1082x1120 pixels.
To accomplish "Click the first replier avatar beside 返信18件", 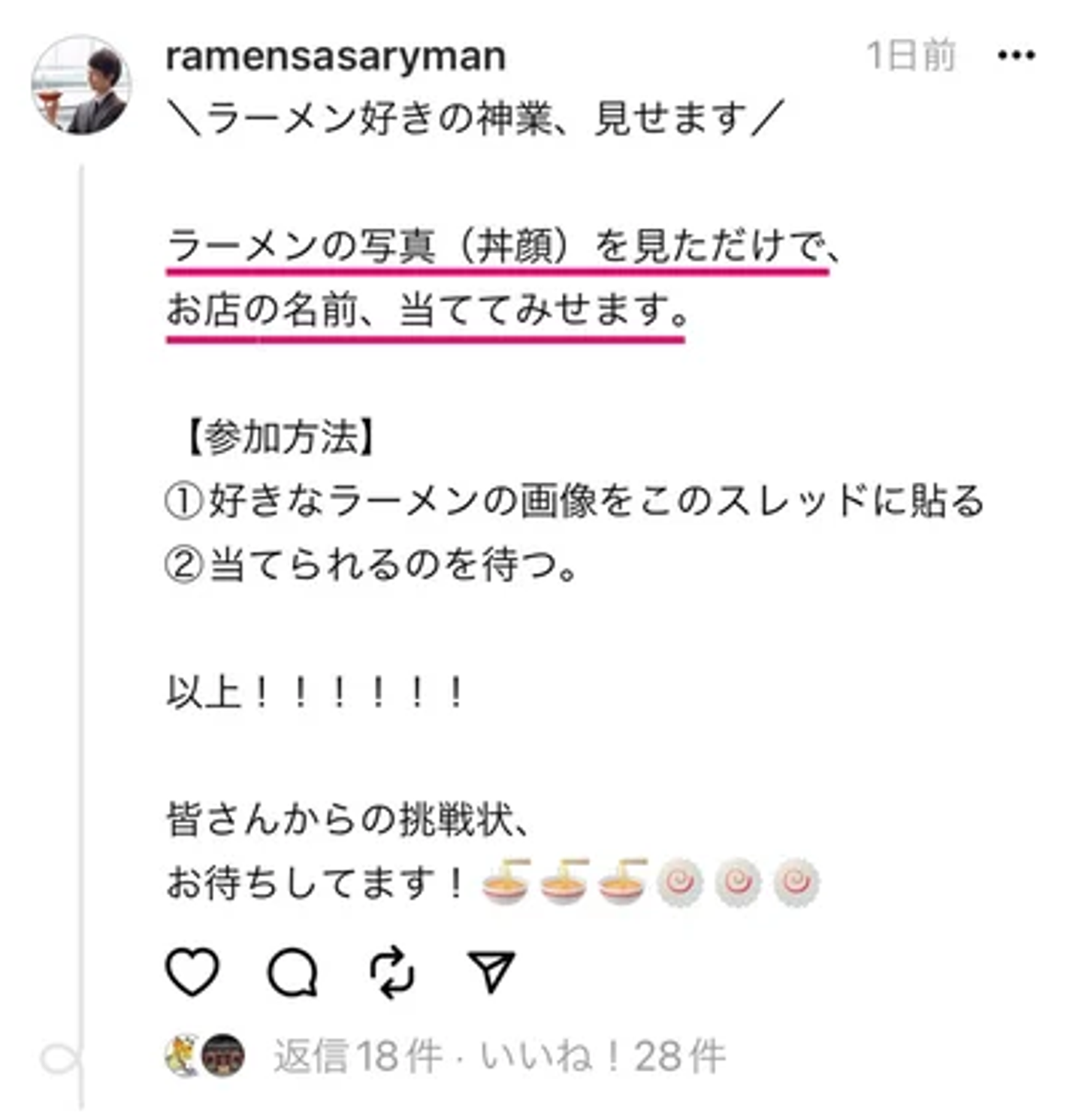I will tap(183, 1055).
